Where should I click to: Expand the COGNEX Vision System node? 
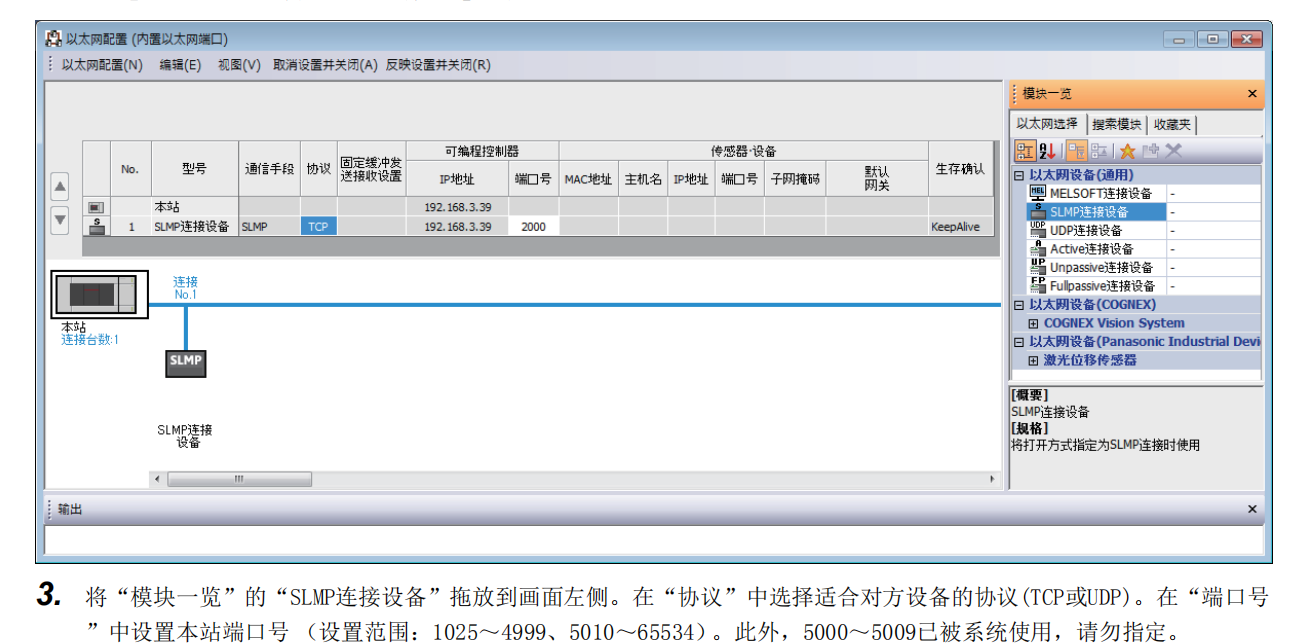point(1033,323)
